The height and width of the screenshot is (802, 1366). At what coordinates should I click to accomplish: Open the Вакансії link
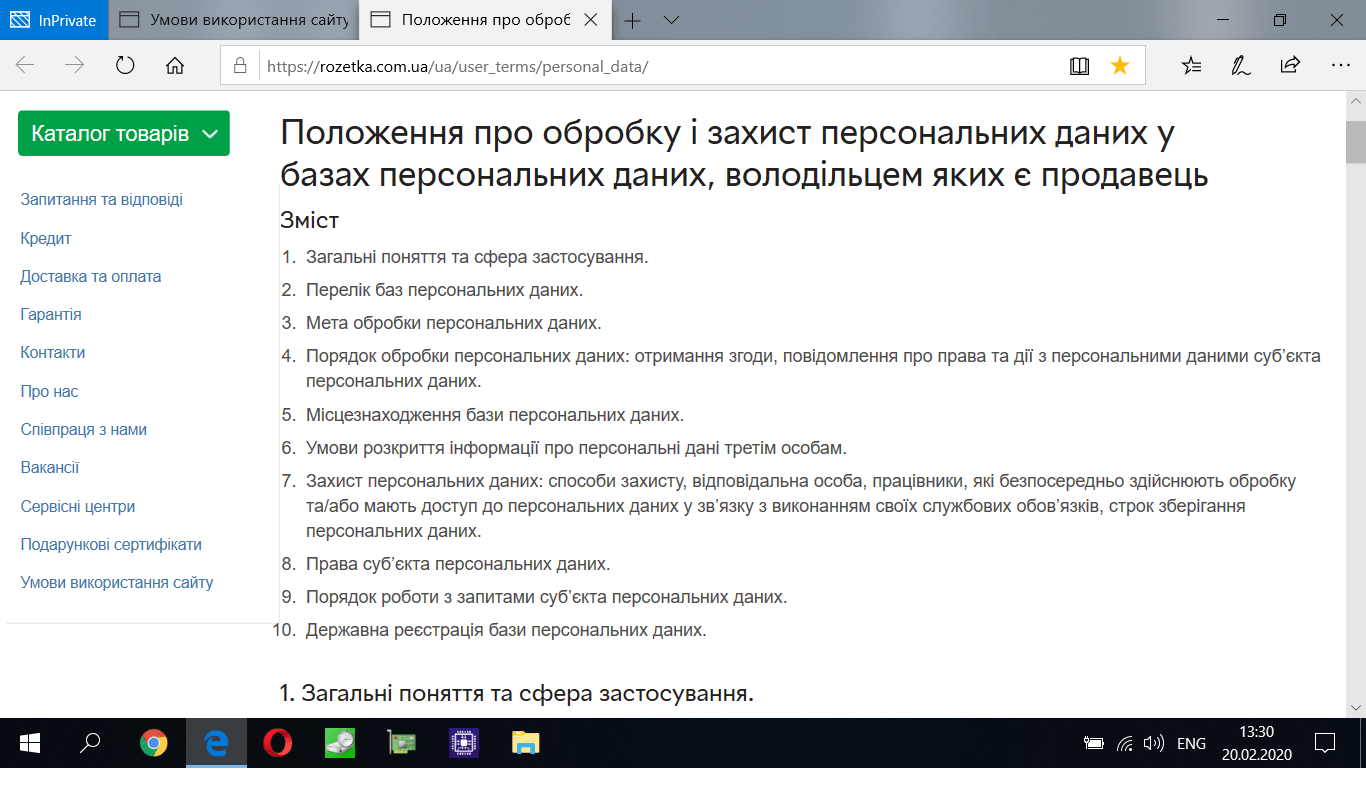(x=50, y=467)
